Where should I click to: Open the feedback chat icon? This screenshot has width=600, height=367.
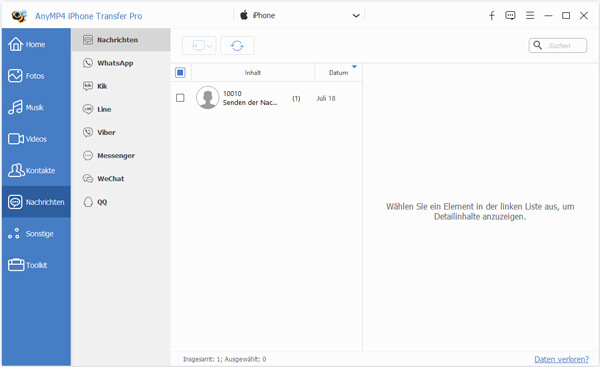tap(510, 16)
